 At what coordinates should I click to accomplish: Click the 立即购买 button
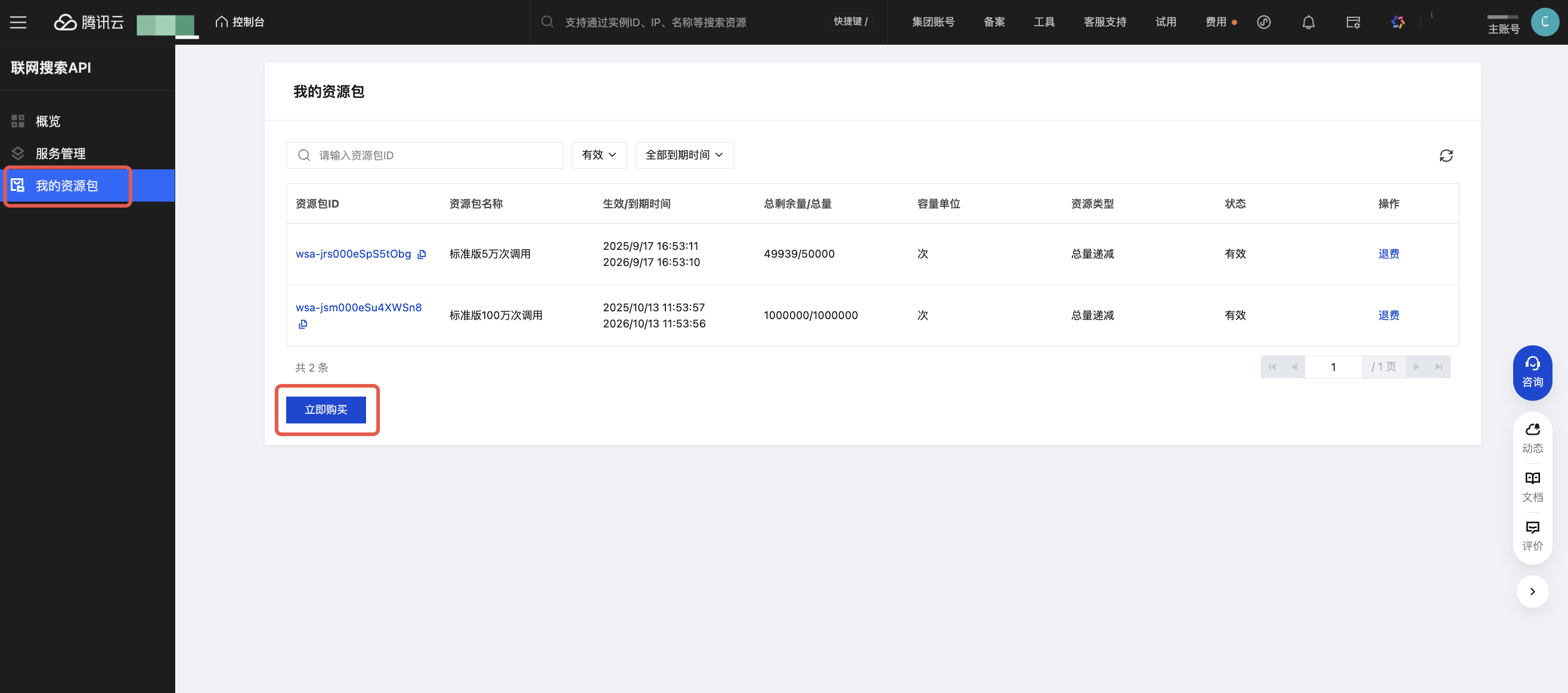[326, 410]
